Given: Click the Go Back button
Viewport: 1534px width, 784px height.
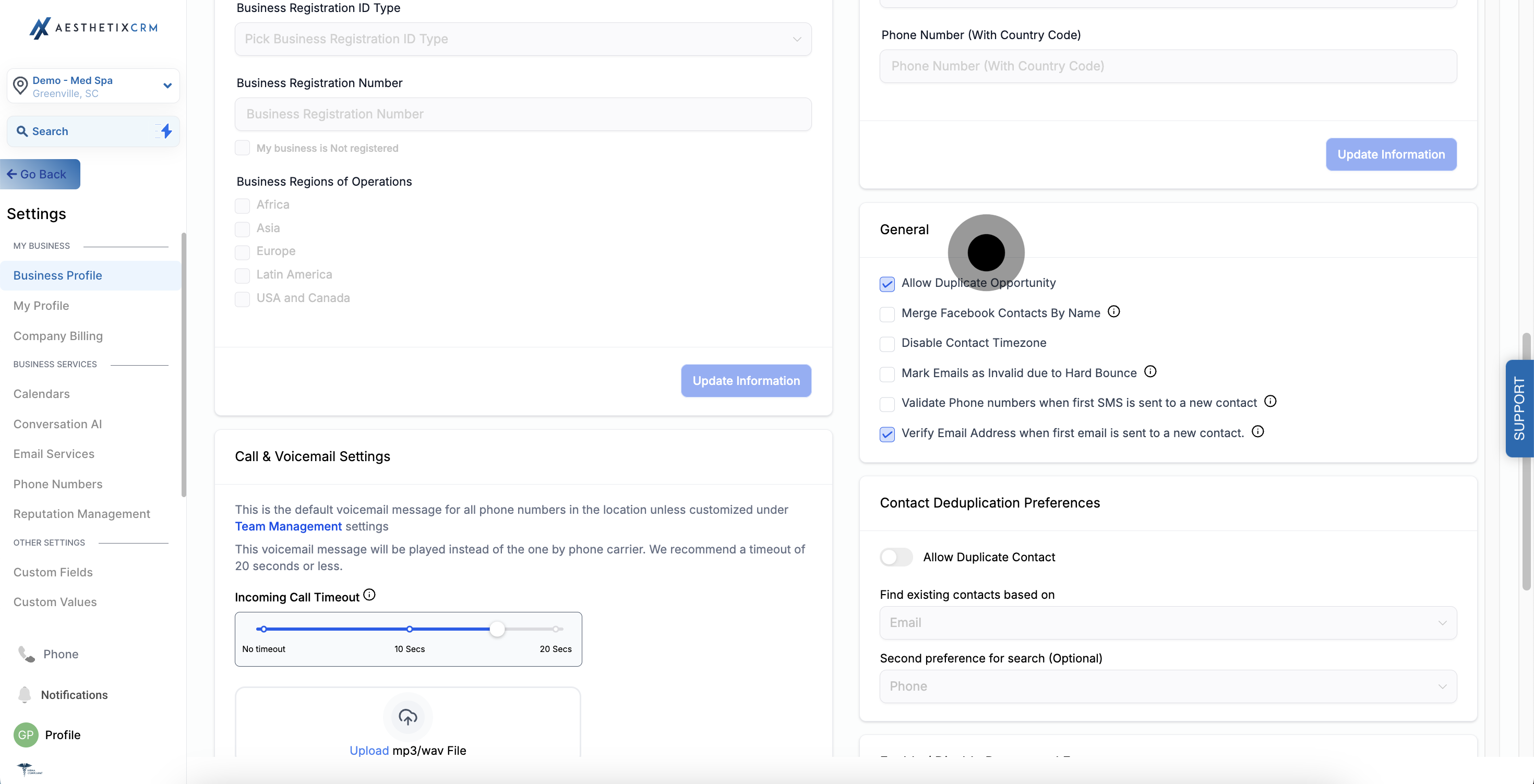Looking at the screenshot, I should pyautogui.click(x=40, y=174).
